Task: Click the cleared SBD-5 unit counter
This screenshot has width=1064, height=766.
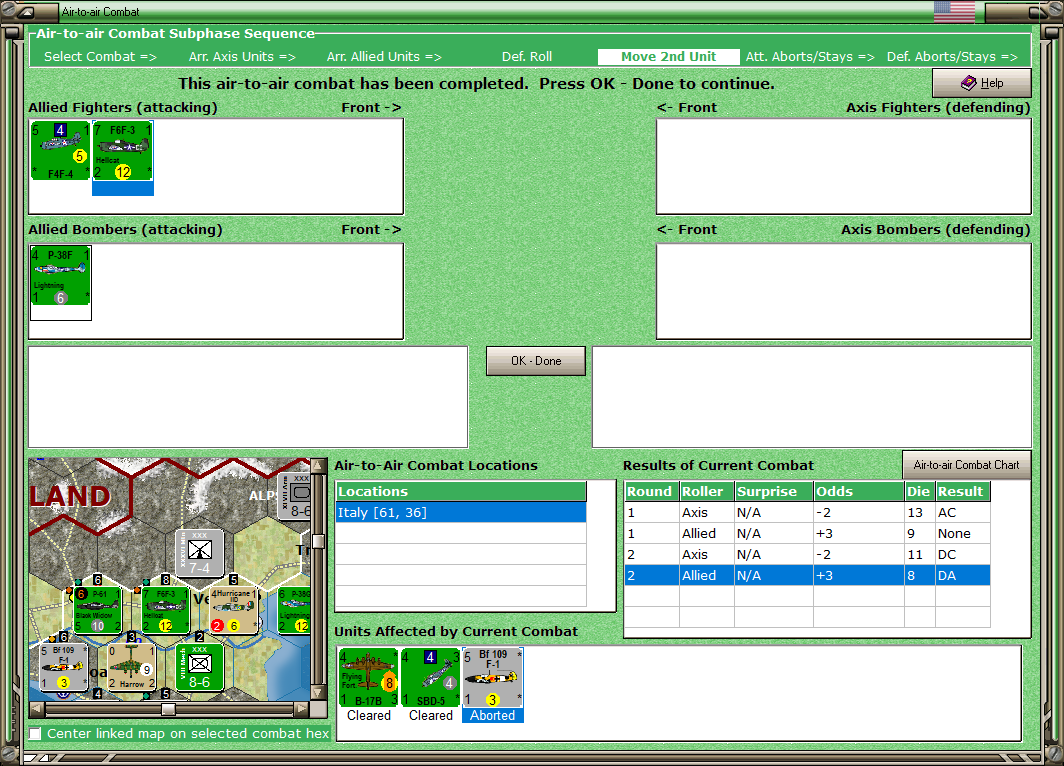Action: [x=431, y=678]
